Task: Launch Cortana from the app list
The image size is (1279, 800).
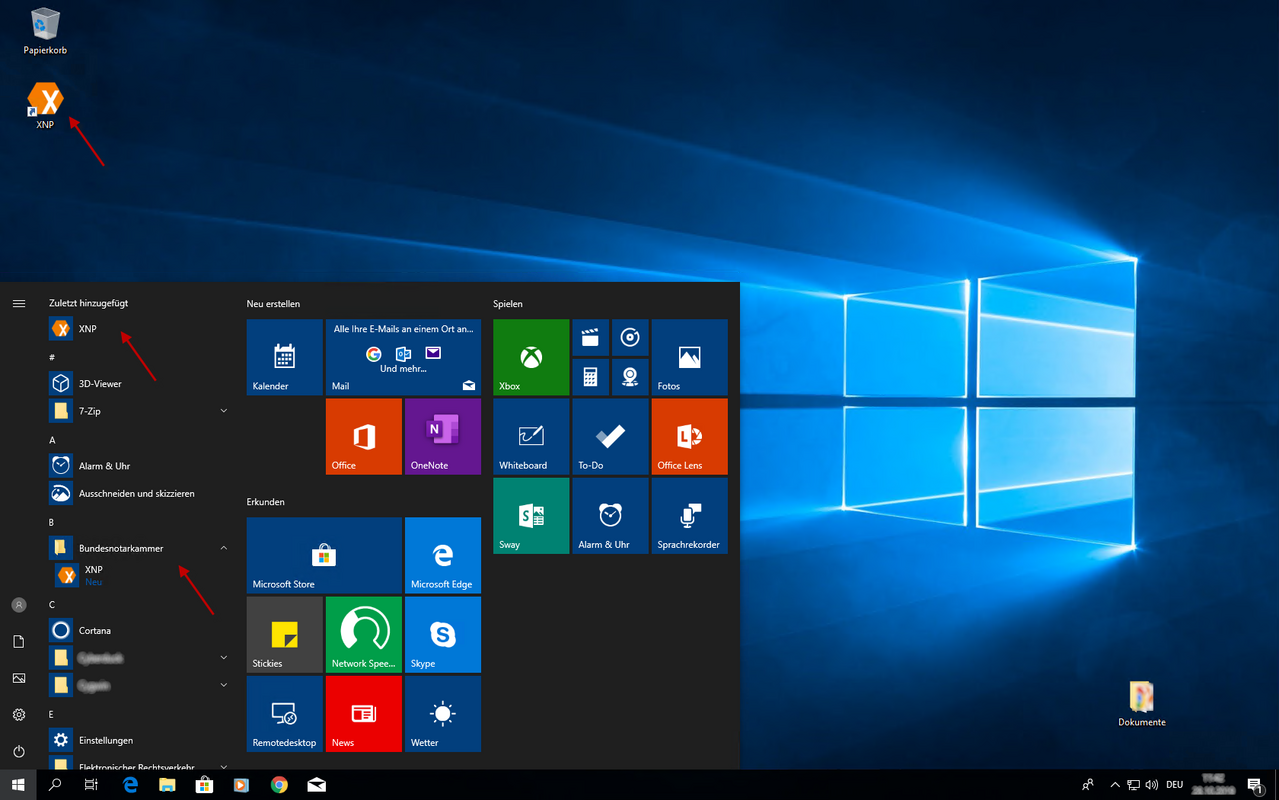Action: tap(138, 630)
